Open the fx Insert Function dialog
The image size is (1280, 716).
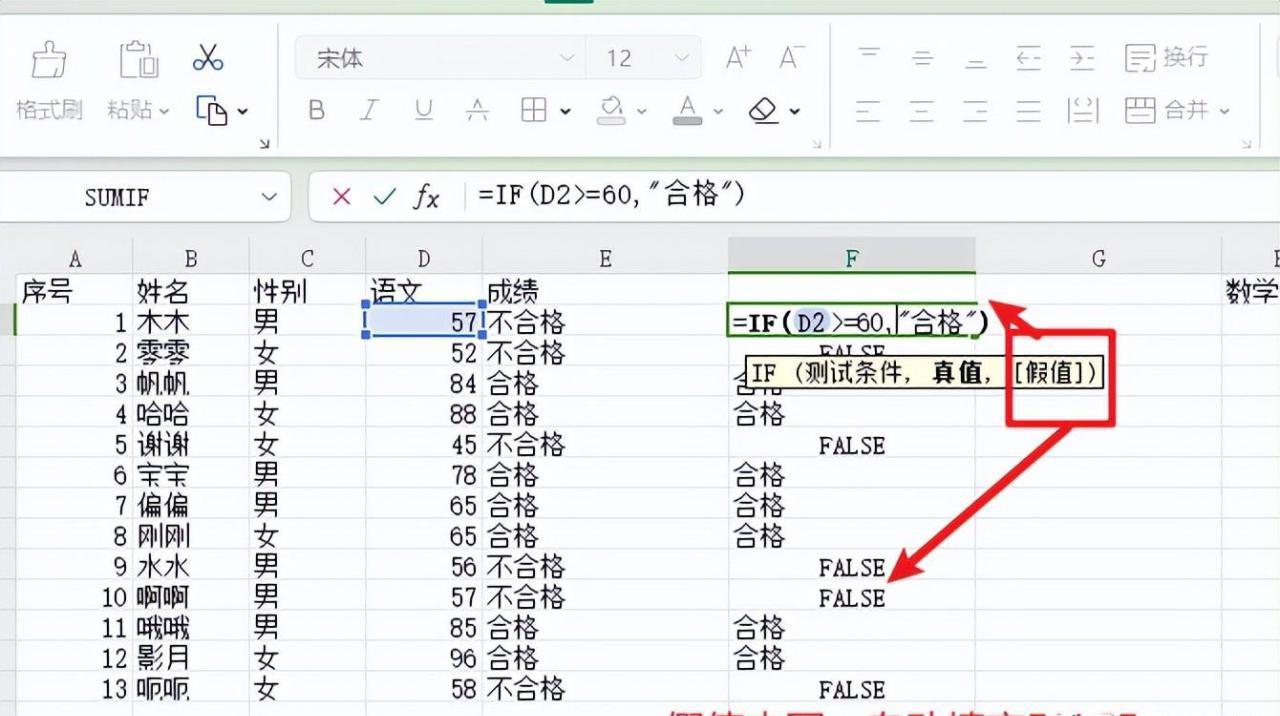(x=426, y=197)
